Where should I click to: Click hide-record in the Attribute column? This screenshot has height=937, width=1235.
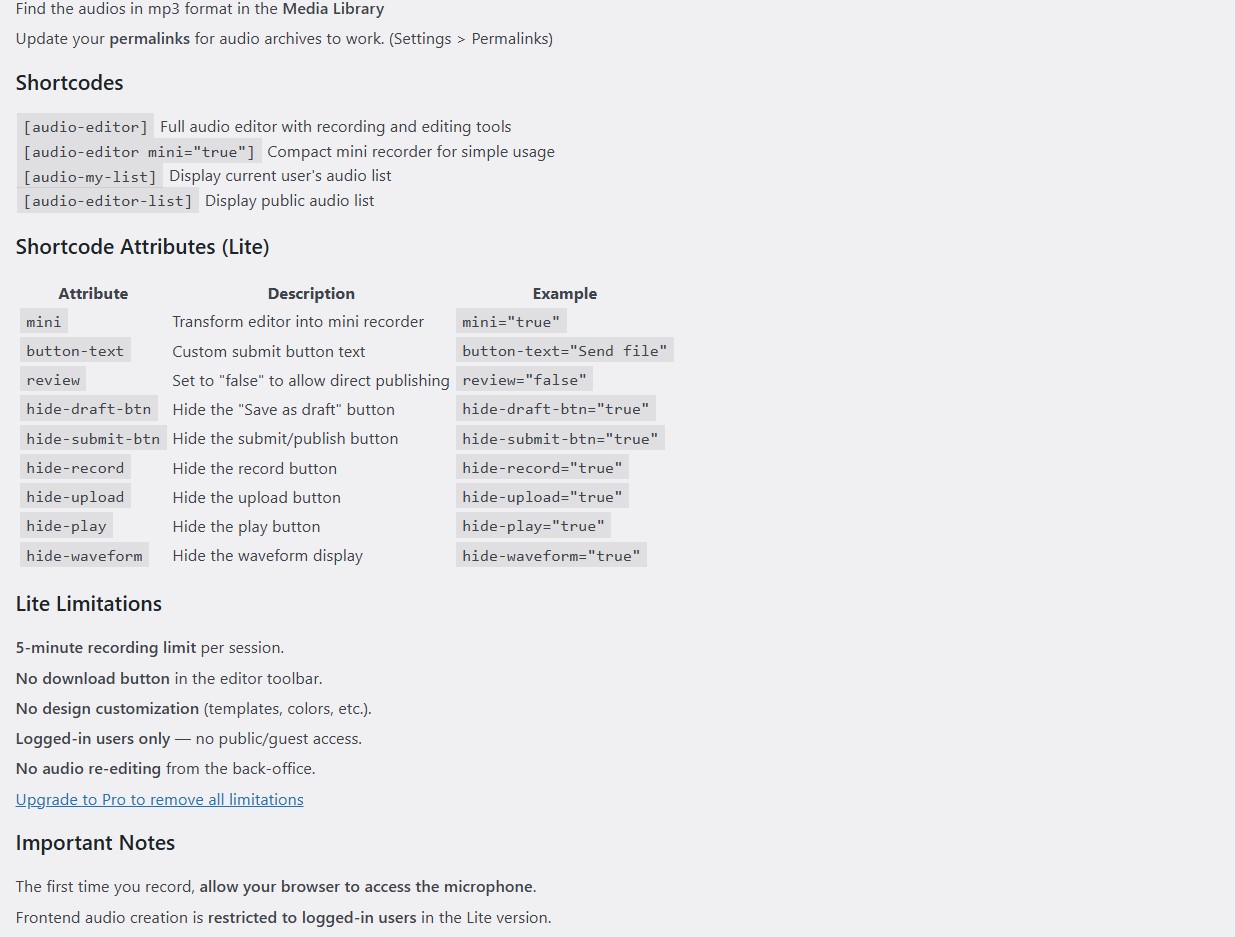point(75,468)
